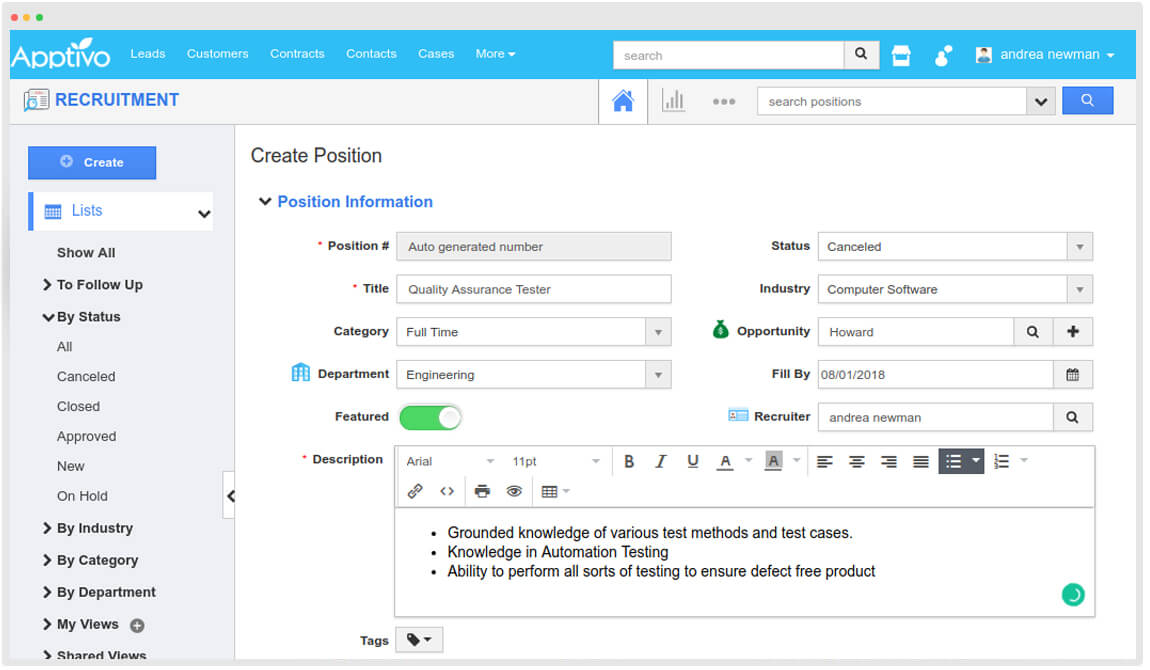1150x670 pixels.
Task: Insert a table into the description
Action: click(549, 491)
